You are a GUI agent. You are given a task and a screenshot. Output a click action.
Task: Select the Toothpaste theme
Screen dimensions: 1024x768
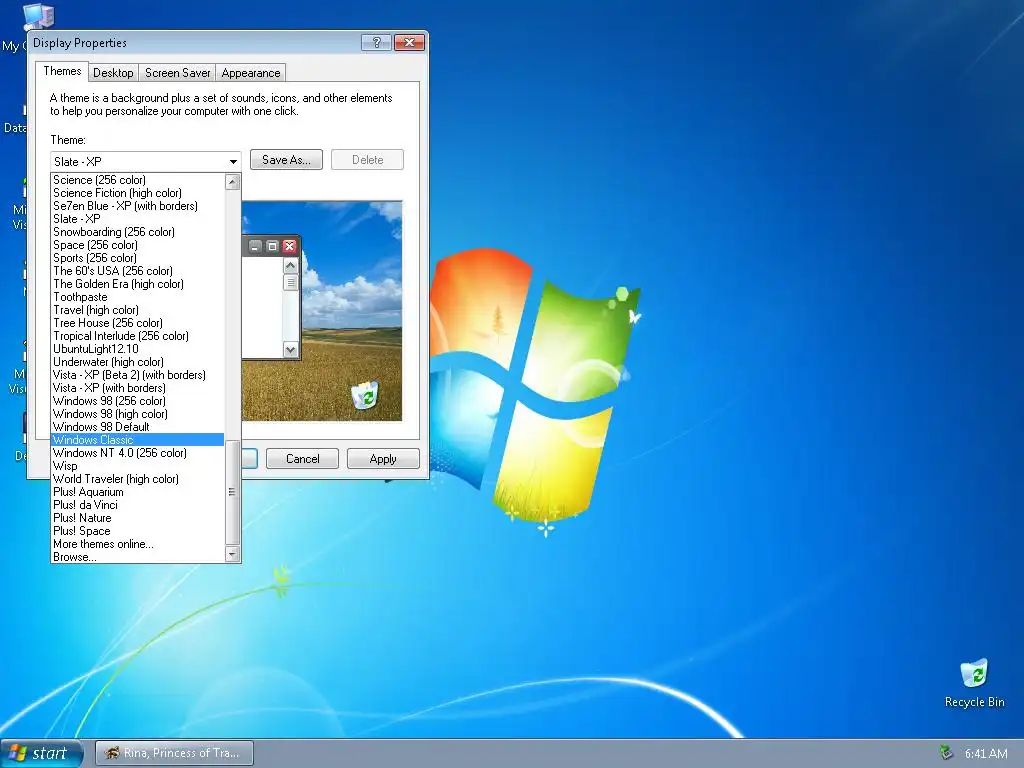pos(138,297)
